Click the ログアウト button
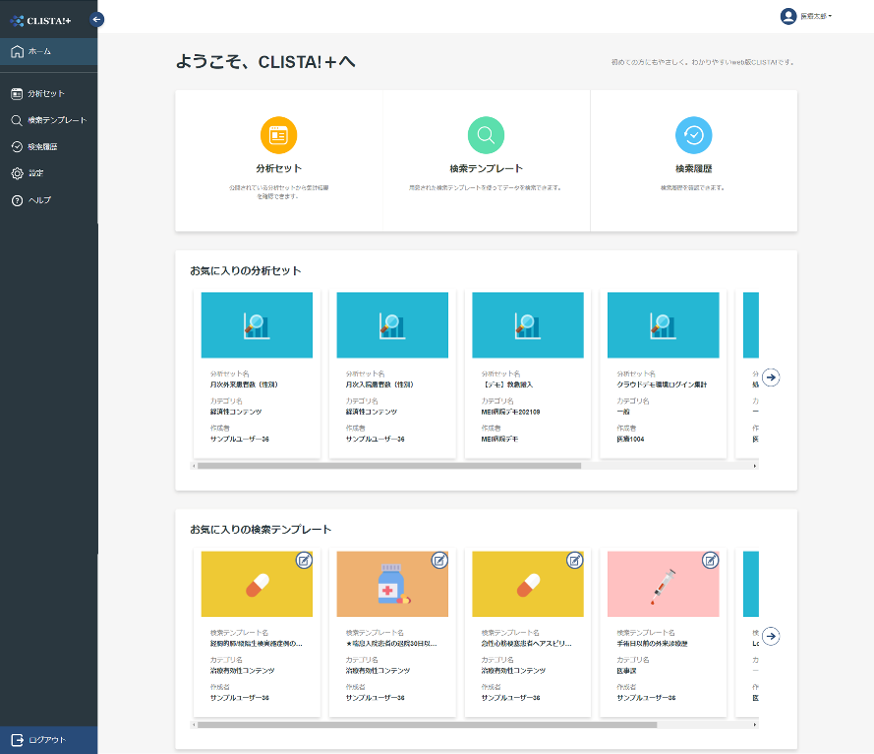874x754 pixels. point(48,740)
